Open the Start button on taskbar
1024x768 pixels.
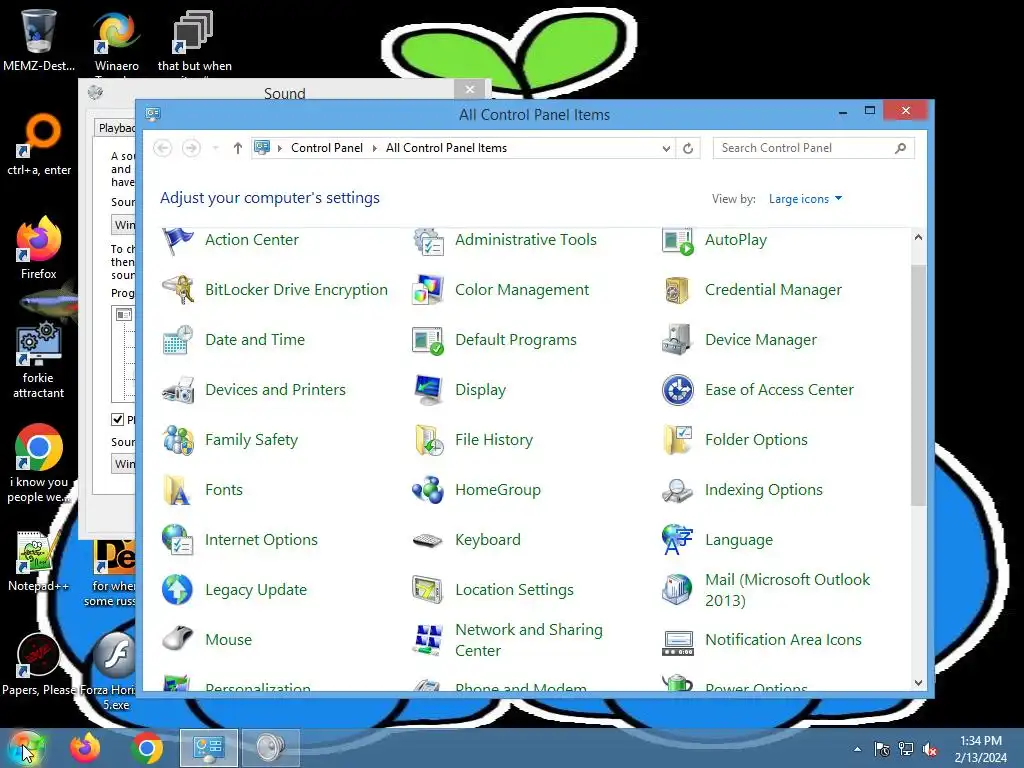(25, 748)
